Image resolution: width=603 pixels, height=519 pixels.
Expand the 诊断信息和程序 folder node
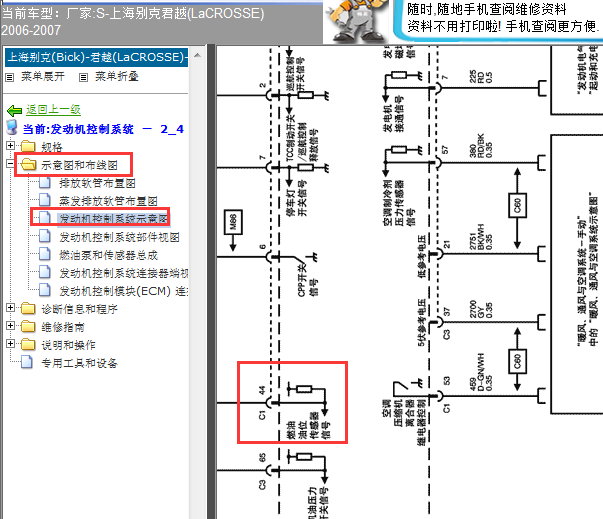coord(10,308)
